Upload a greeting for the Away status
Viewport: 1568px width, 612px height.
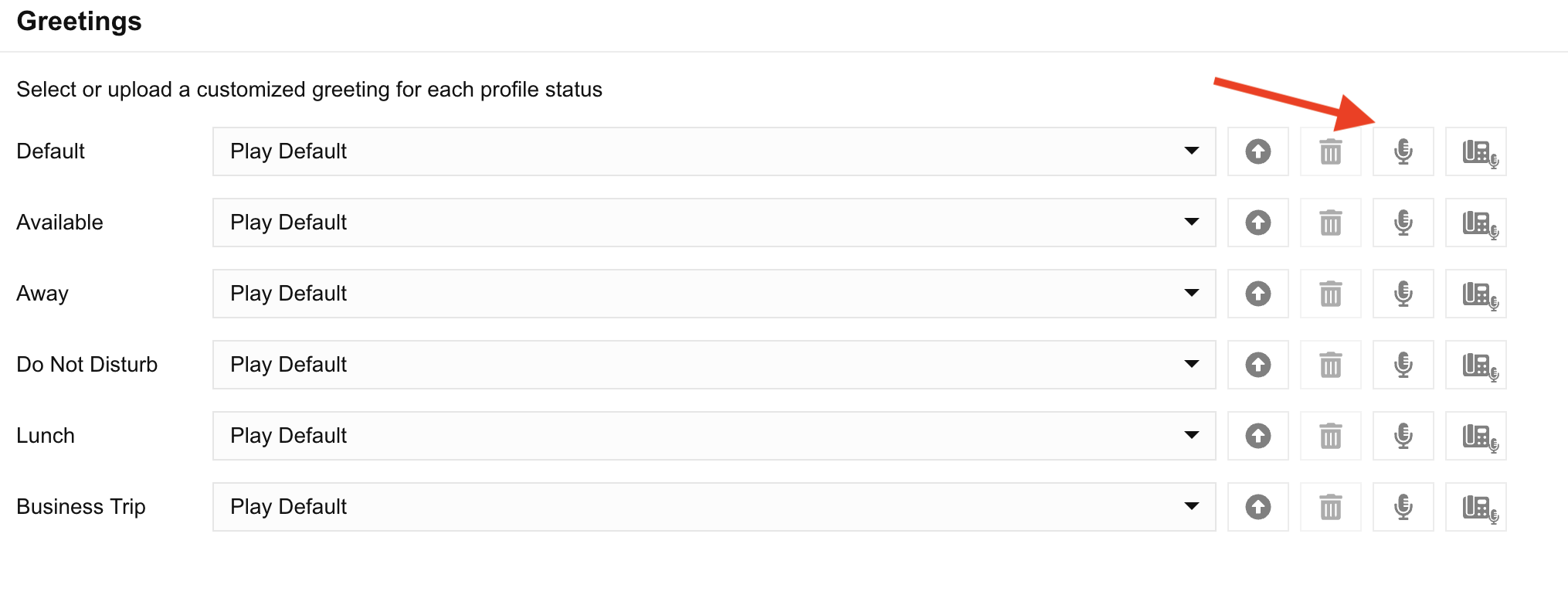[1257, 294]
